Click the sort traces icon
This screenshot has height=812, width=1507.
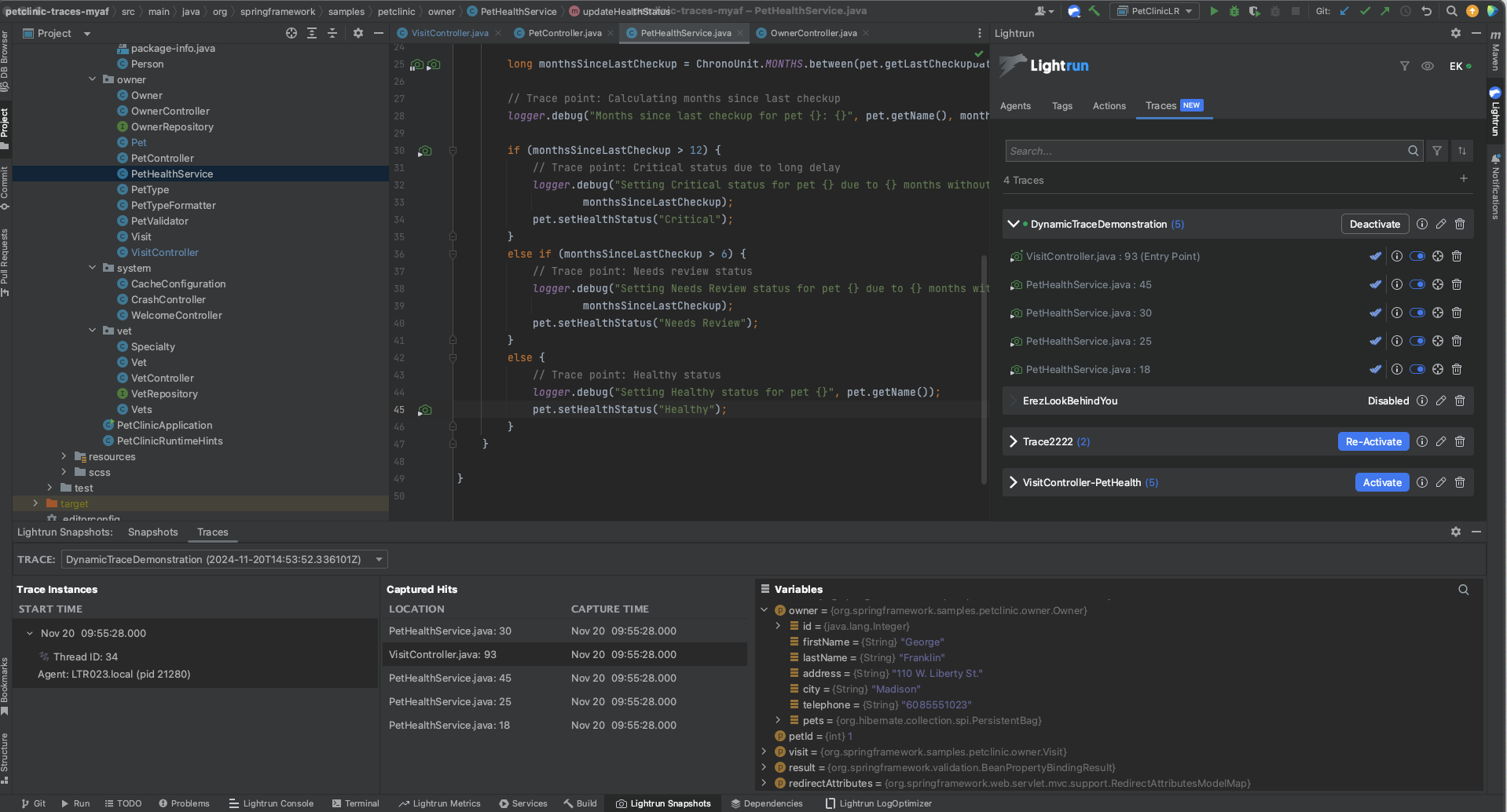pyautogui.click(x=1461, y=151)
